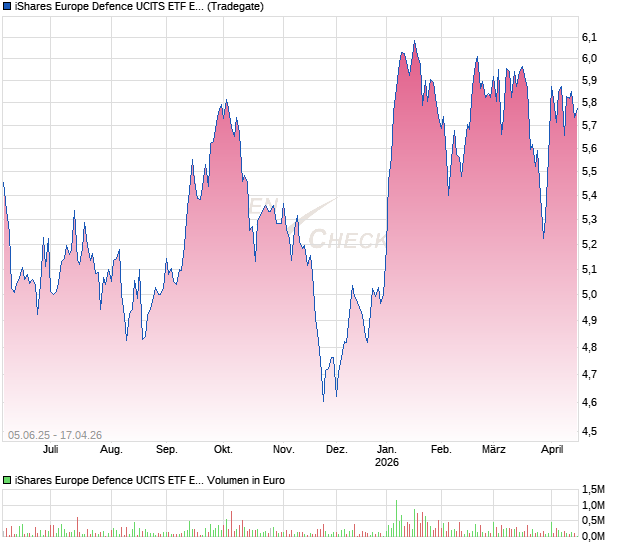
Task: Click the 5,6 price axis value
Action: (x=589, y=149)
